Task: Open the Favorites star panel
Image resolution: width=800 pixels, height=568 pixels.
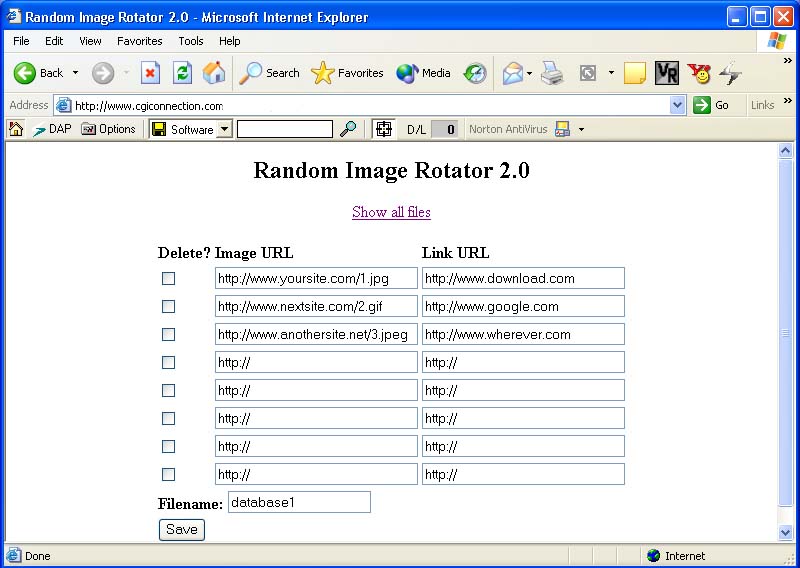Action: [x=347, y=73]
